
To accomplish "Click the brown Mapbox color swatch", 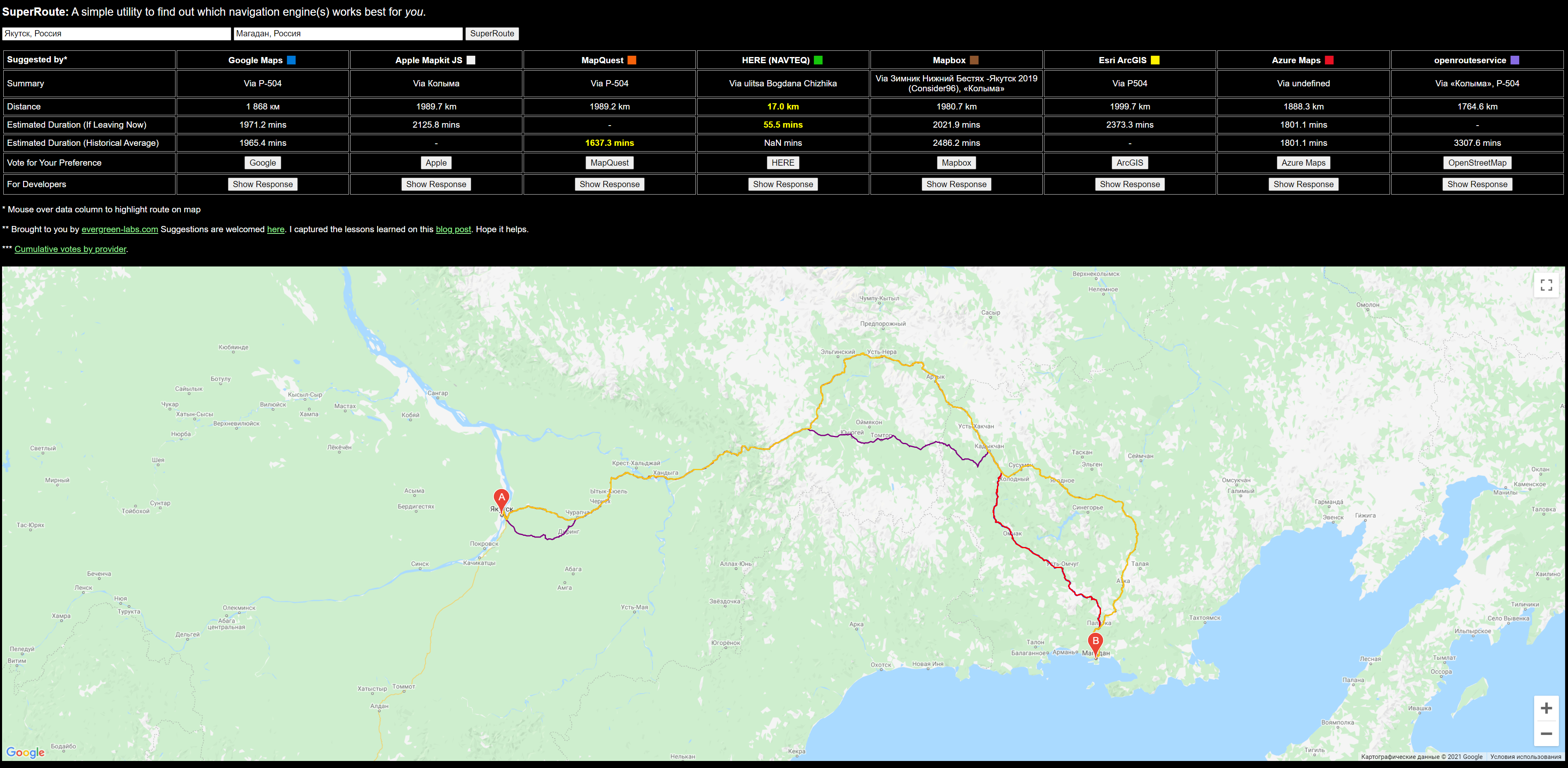I will (x=974, y=59).
